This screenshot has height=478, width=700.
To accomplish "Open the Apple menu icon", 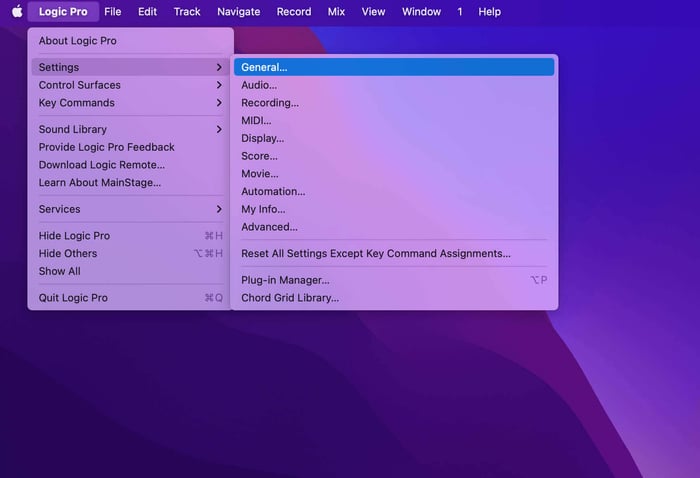I will (17, 11).
